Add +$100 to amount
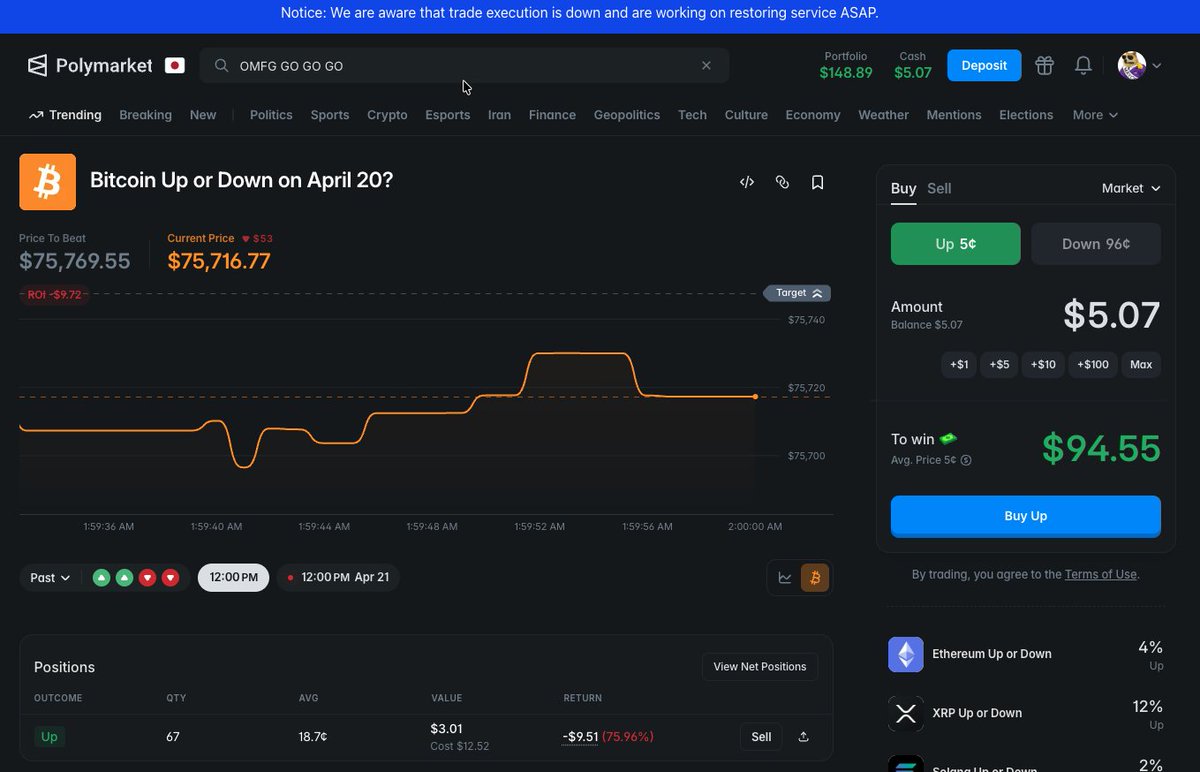 click(x=1093, y=365)
